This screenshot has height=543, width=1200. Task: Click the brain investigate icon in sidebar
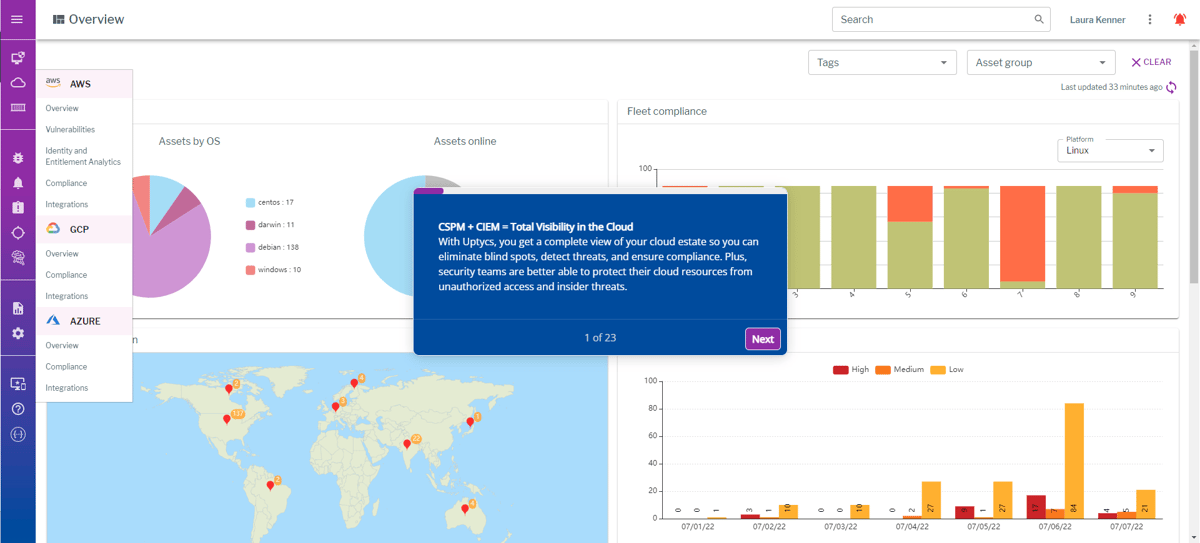(x=18, y=257)
